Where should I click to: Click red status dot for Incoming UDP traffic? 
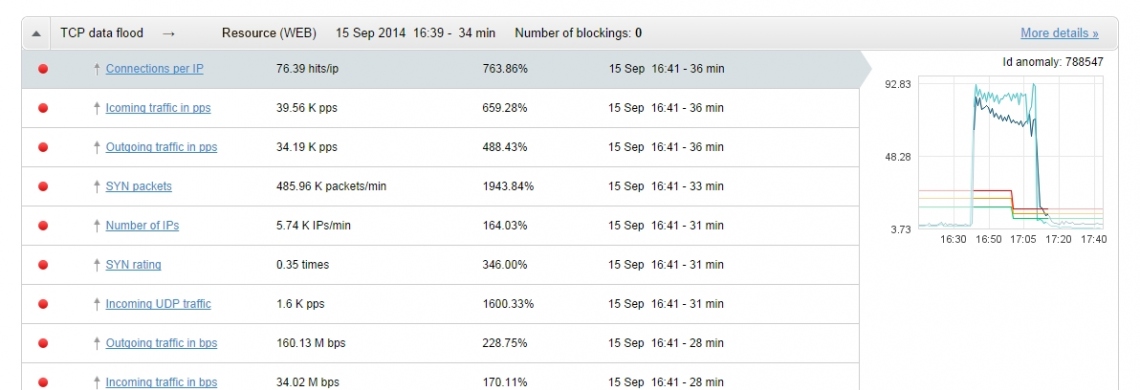point(43,304)
